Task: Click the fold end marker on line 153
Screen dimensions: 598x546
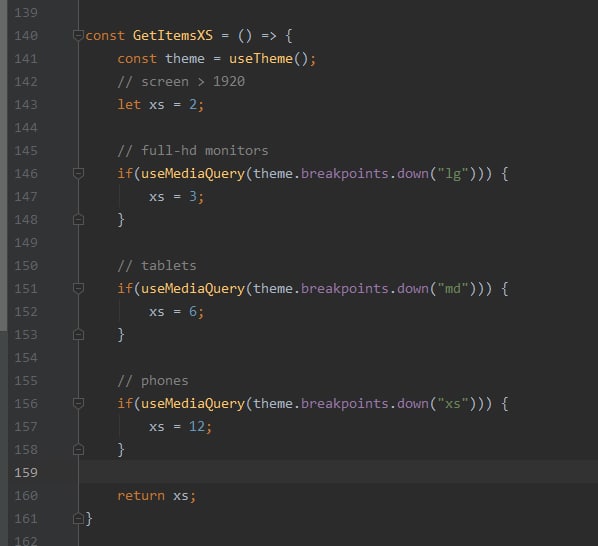Action: pyautogui.click(x=78, y=334)
